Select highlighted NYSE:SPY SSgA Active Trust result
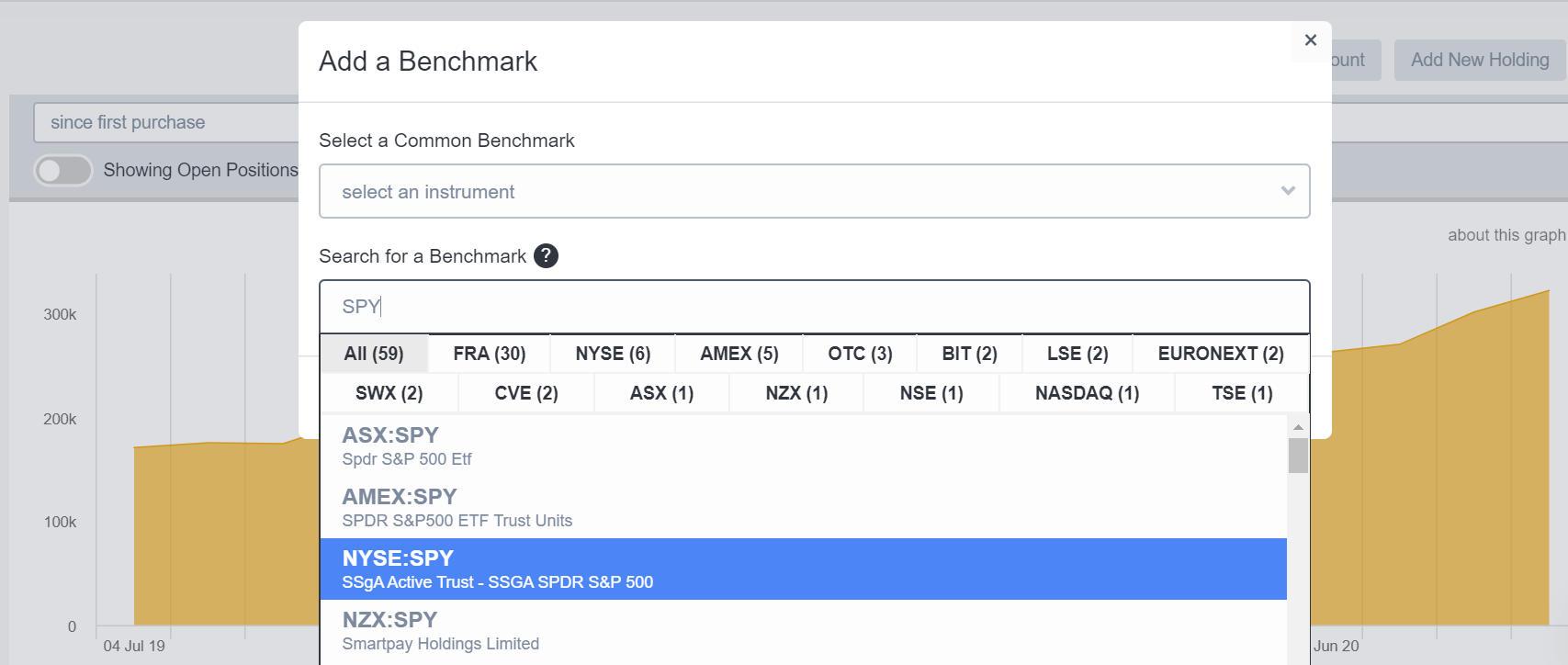This screenshot has width=1568, height=665. pos(804,569)
